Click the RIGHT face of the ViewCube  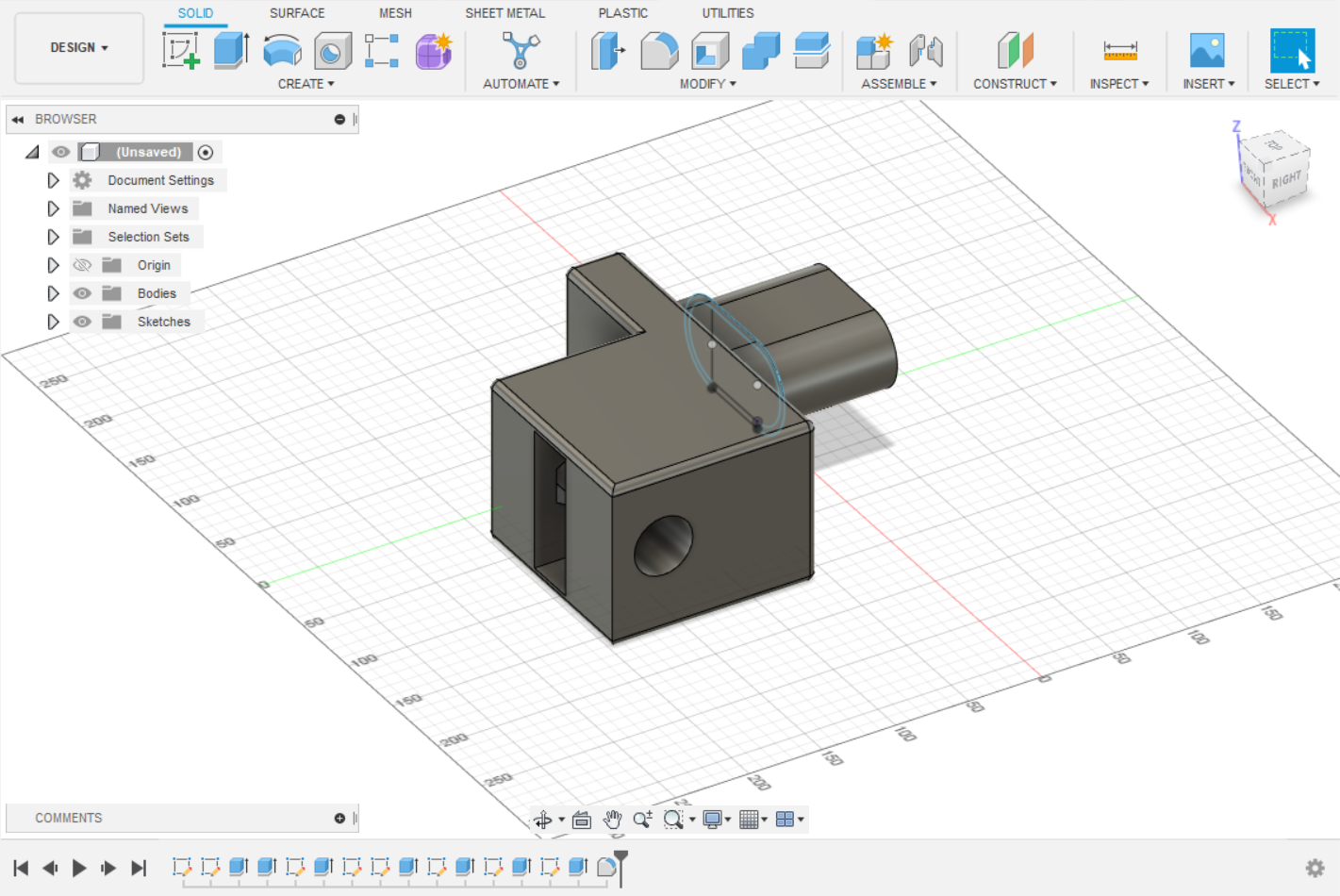click(1286, 179)
